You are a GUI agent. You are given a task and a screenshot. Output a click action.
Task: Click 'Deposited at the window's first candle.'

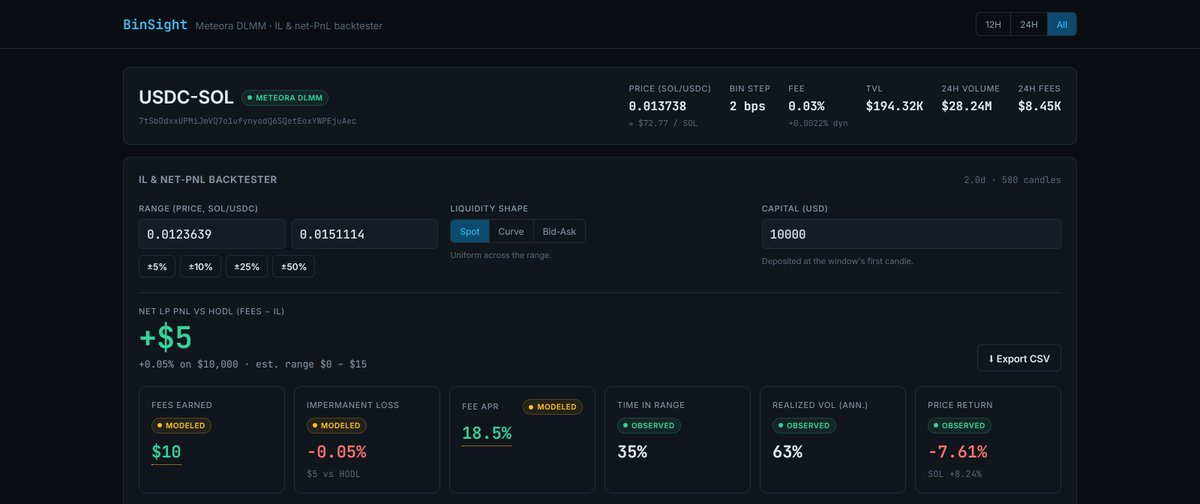[x=837, y=261]
